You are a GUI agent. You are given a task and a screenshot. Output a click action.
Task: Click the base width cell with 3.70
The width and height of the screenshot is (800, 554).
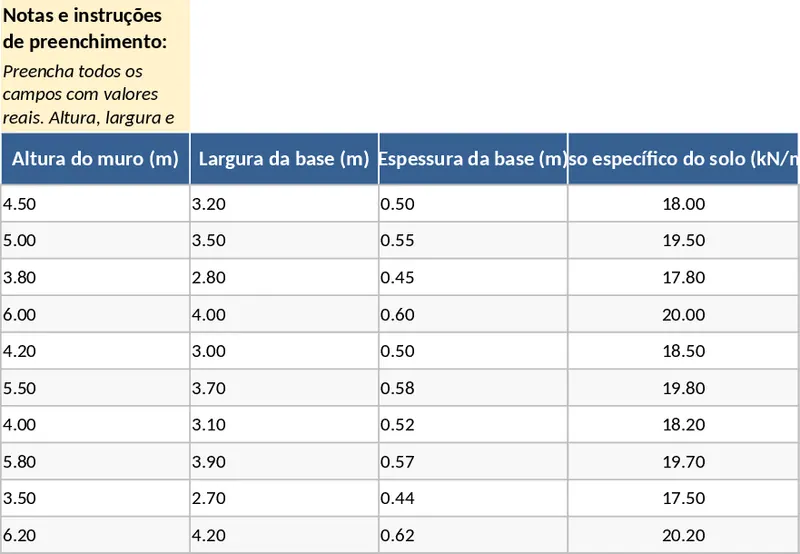pyautogui.click(x=284, y=388)
